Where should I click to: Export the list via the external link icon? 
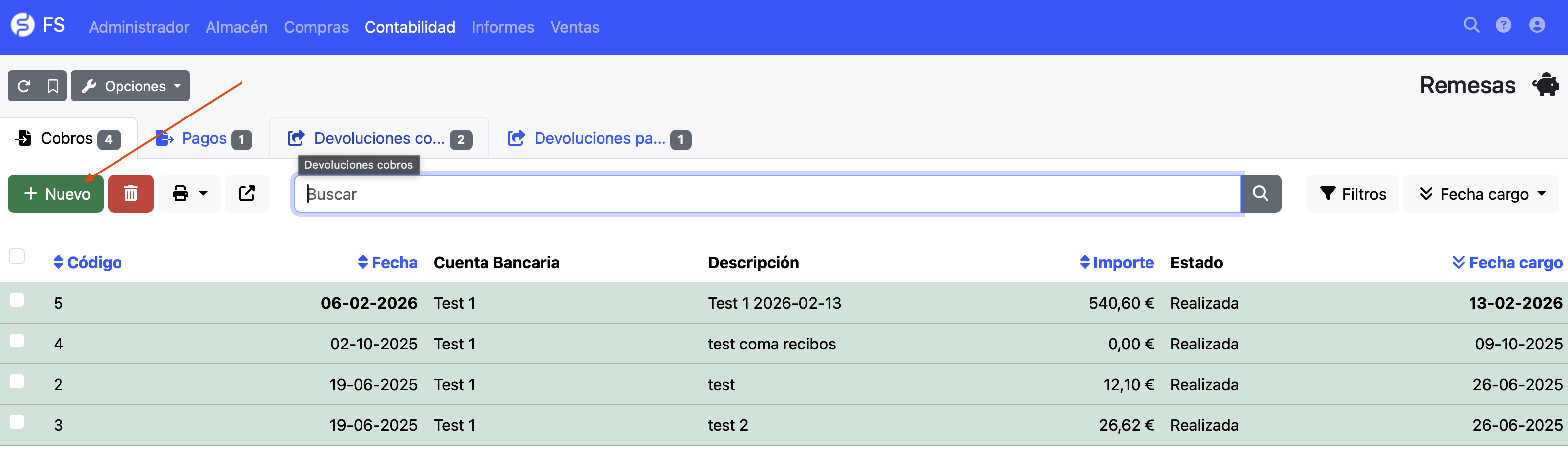tap(247, 193)
